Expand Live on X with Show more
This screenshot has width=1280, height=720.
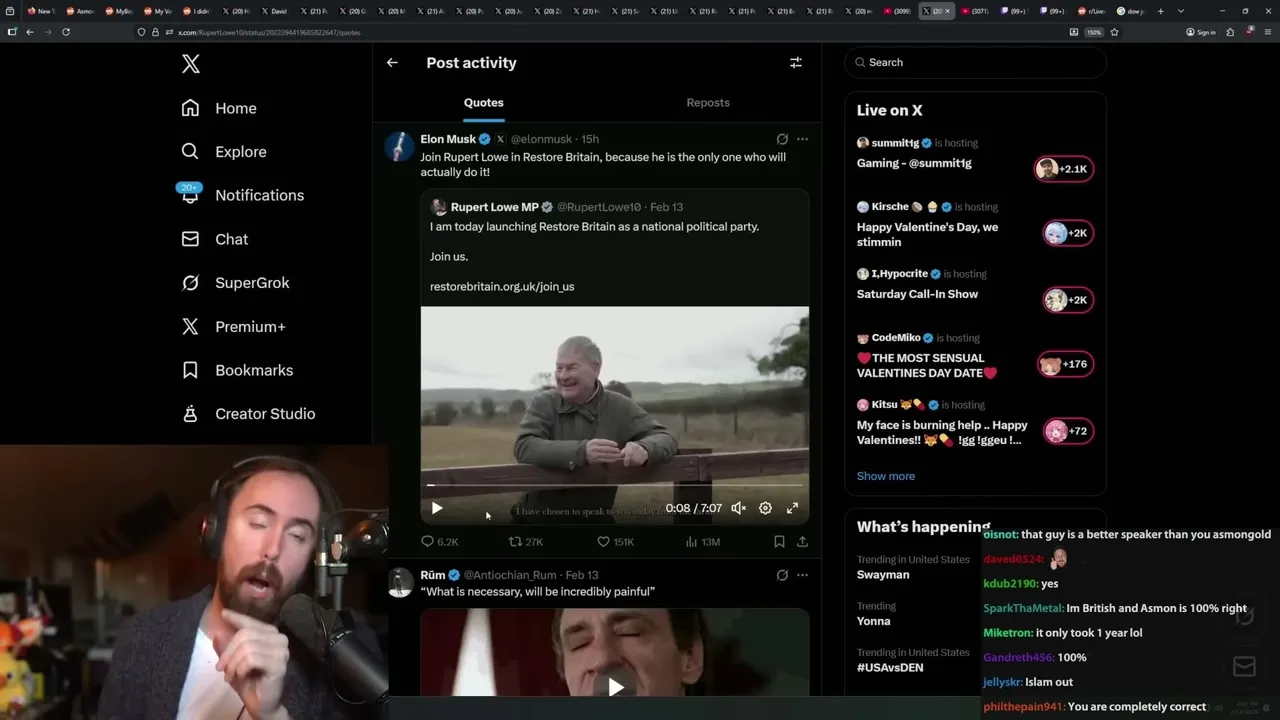886,476
